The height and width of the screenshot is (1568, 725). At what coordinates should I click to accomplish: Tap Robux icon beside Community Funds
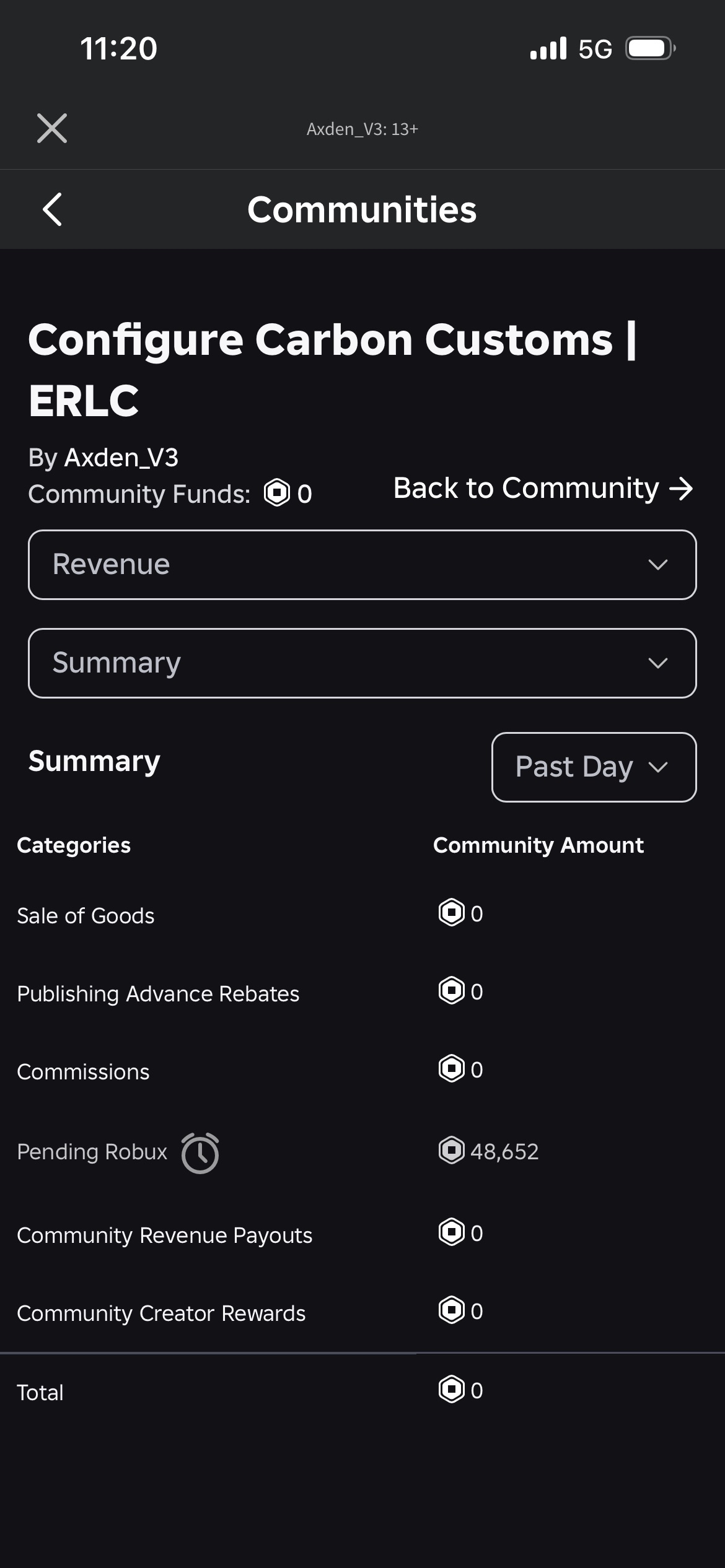pyautogui.click(x=277, y=494)
